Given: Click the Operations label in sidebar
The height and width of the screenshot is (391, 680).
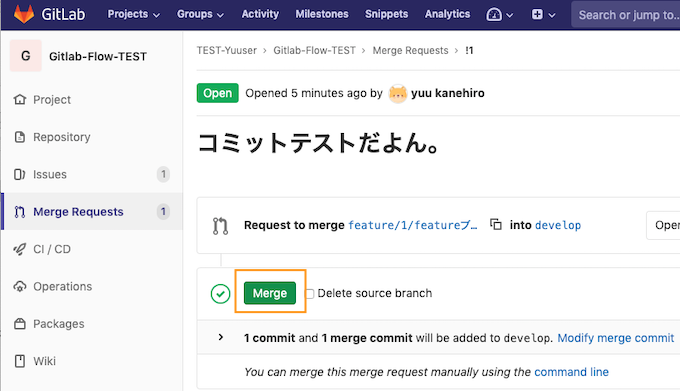Looking at the screenshot, I should click(62, 287).
